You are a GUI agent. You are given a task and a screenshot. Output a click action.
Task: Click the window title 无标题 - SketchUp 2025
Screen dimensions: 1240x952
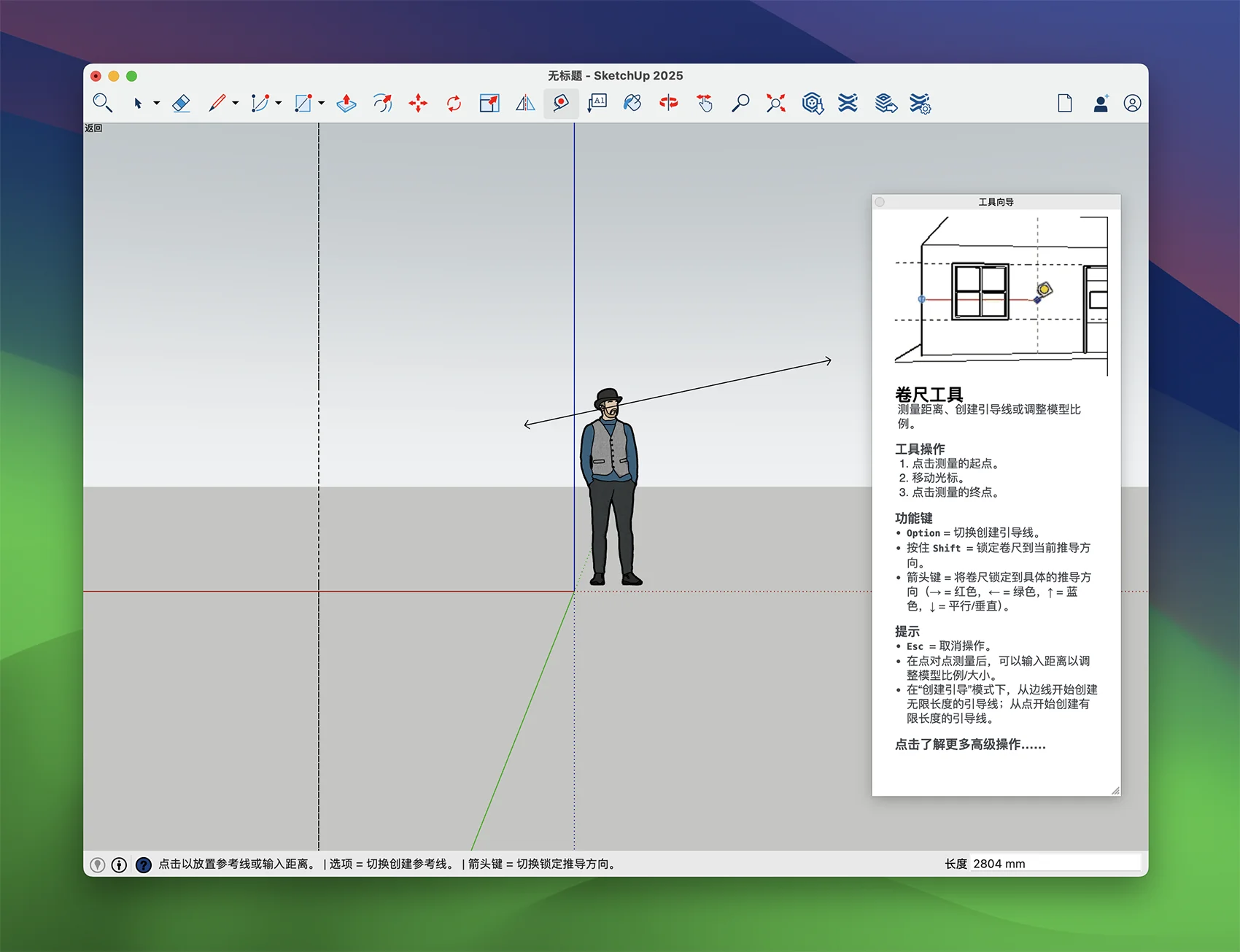pos(616,76)
